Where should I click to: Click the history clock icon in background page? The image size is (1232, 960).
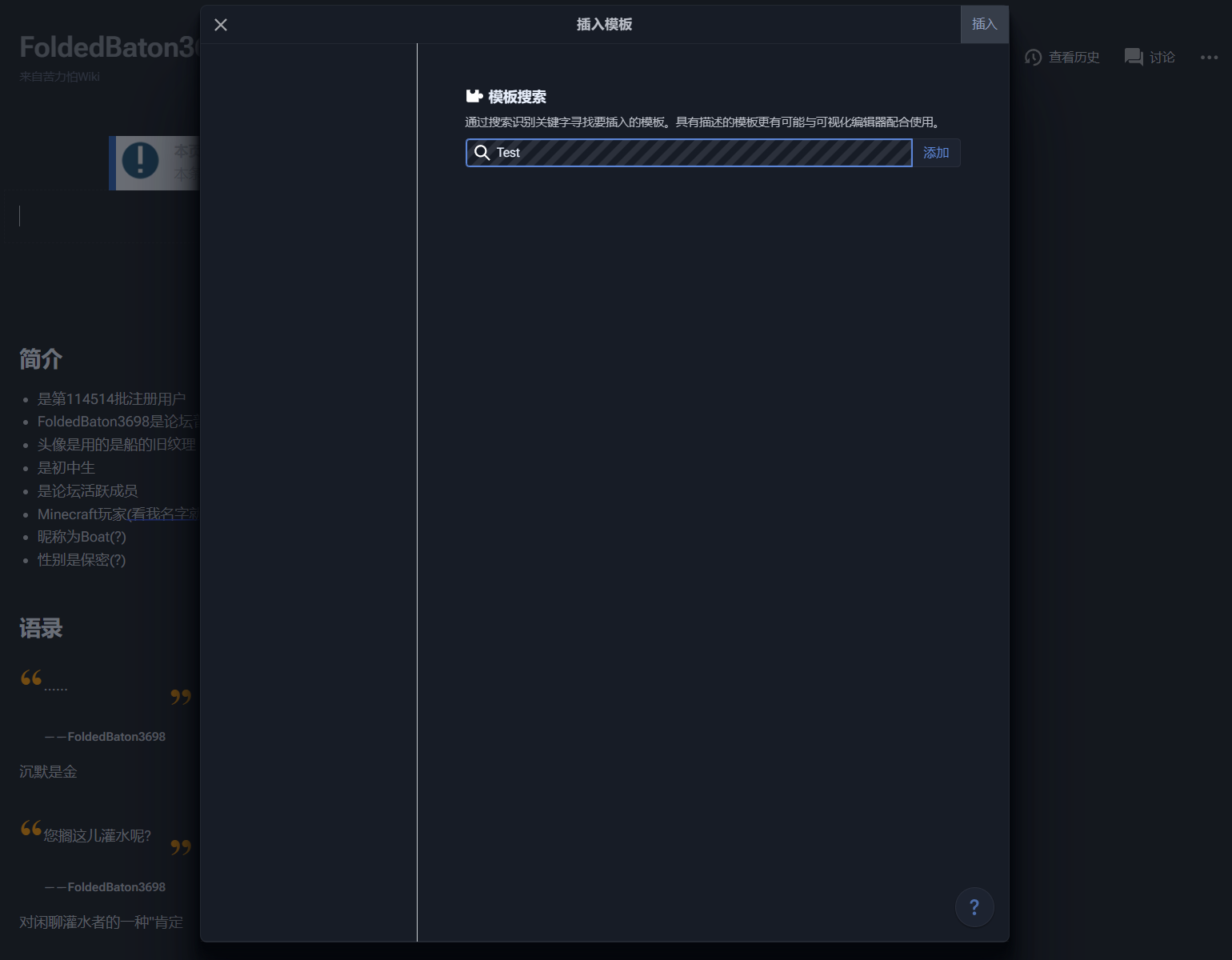[1033, 58]
